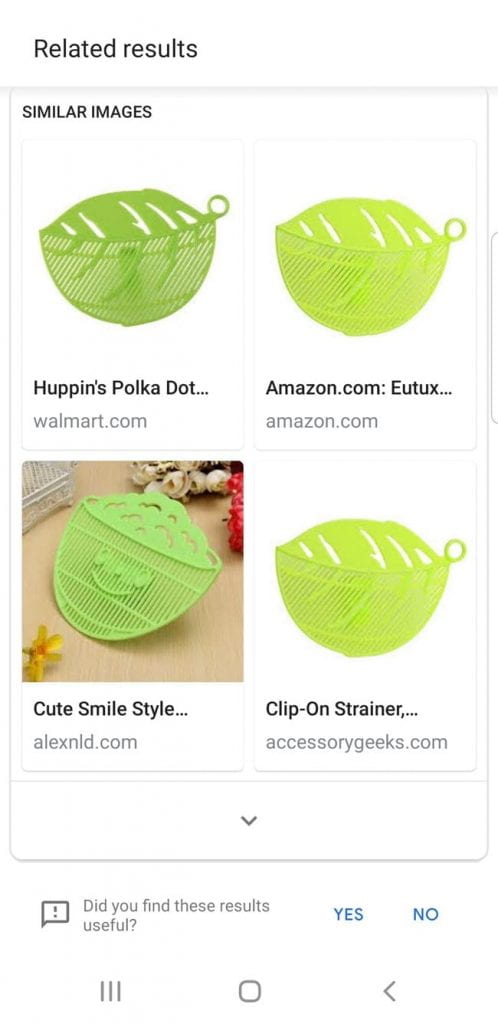
Task: Answer NO to results useful
Action: click(426, 914)
